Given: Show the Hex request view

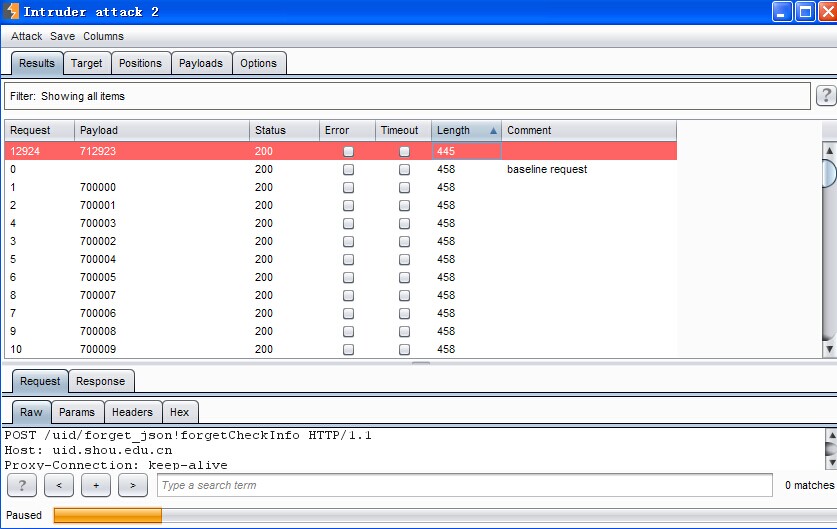Looking at the screenshot, I should [179, 412].
